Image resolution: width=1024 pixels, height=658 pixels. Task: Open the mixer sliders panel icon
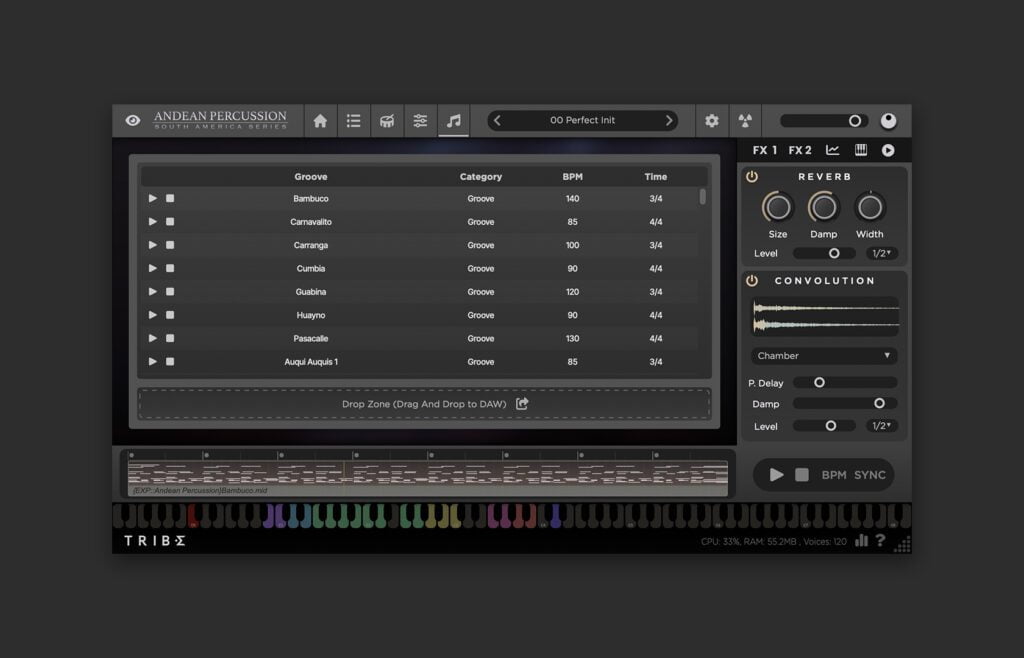coord(419,120)
